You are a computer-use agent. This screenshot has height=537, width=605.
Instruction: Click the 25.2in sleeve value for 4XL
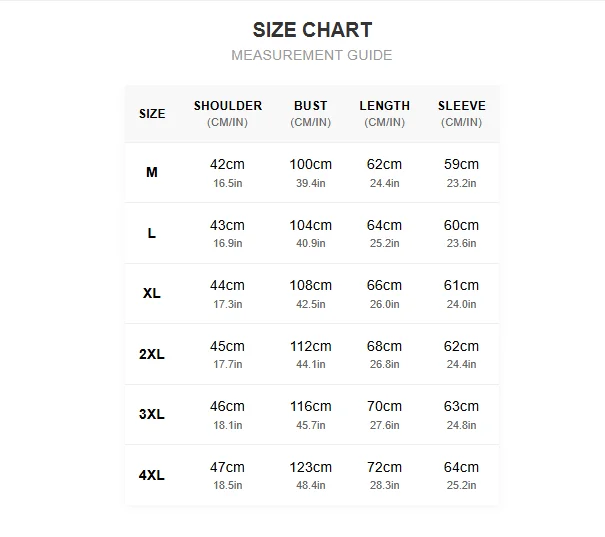461,485
